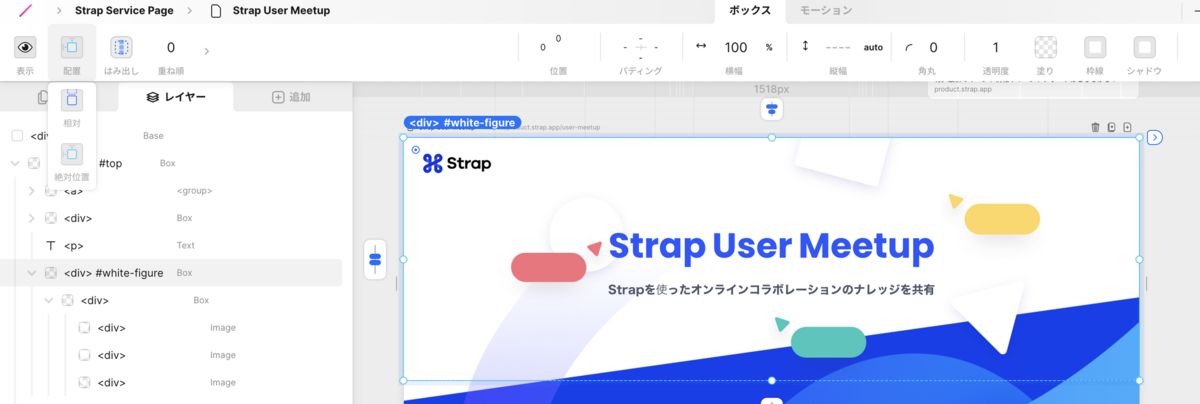Collapse the #white-figure layer
This screenshot has width=1200, height=404.
pyautogui.click(x=32, y=272)
